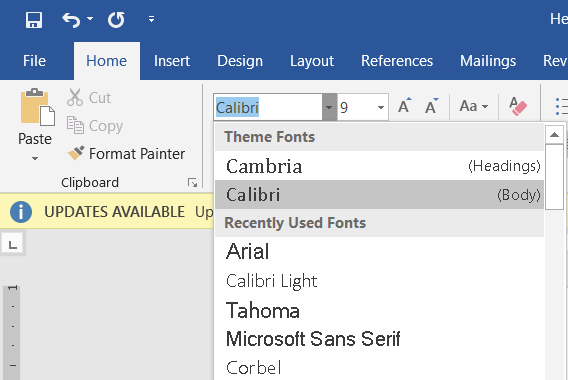Click the Undo arrow icon
Viewport: 568px width, 380px height.
(x=71, y=20)
